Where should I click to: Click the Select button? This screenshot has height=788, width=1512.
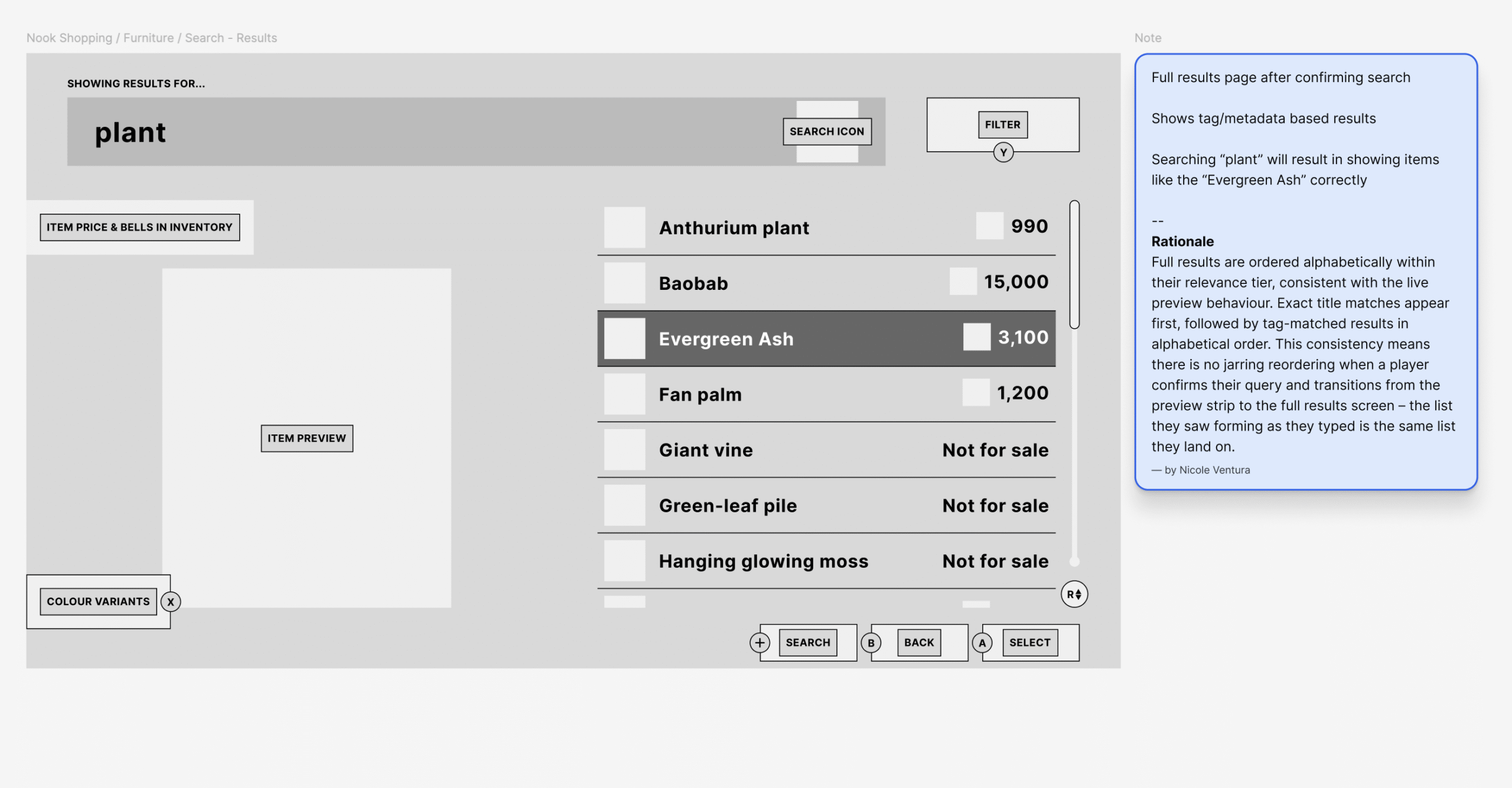point(1029,642)
